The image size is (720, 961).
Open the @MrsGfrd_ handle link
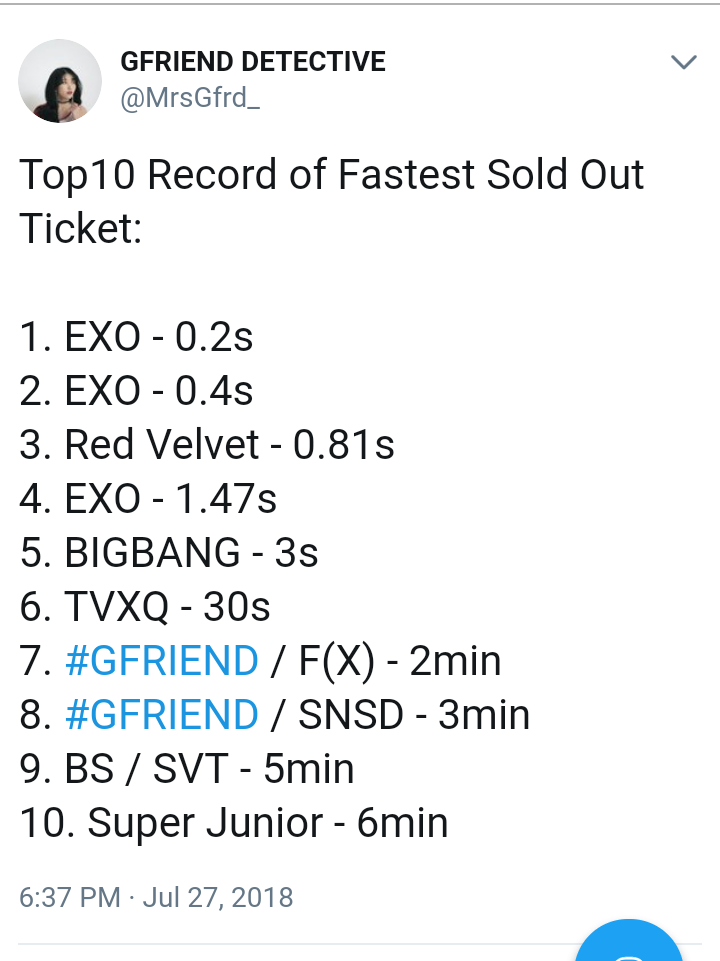[190, 97]
